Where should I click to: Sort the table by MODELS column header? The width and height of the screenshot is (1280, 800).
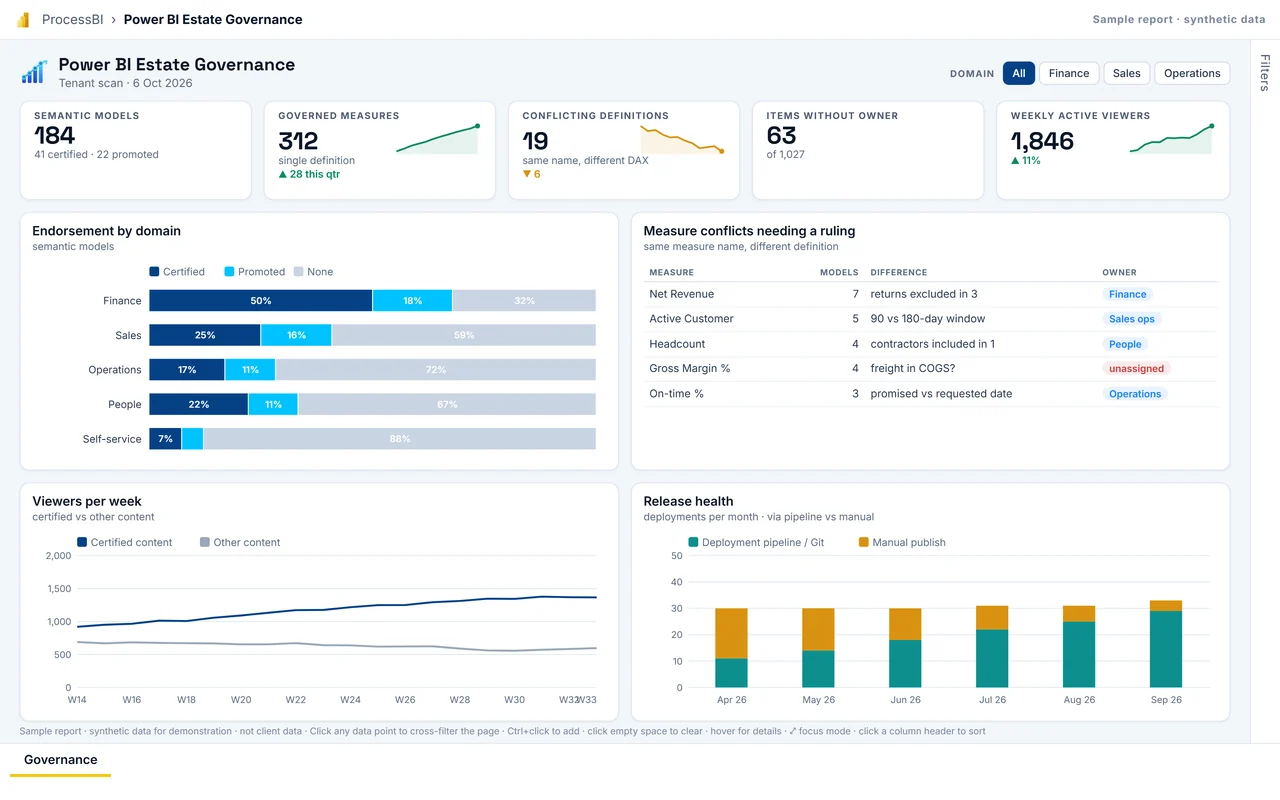[x=839, y=272]
